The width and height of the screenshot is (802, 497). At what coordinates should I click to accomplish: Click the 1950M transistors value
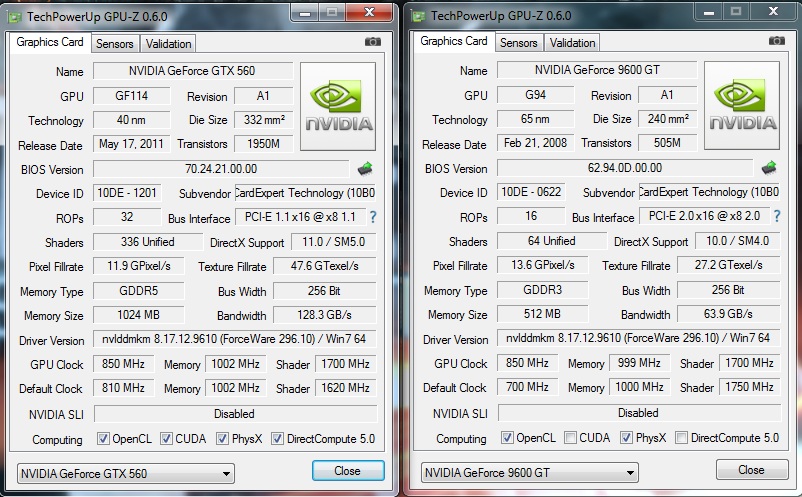click(263, 144)
